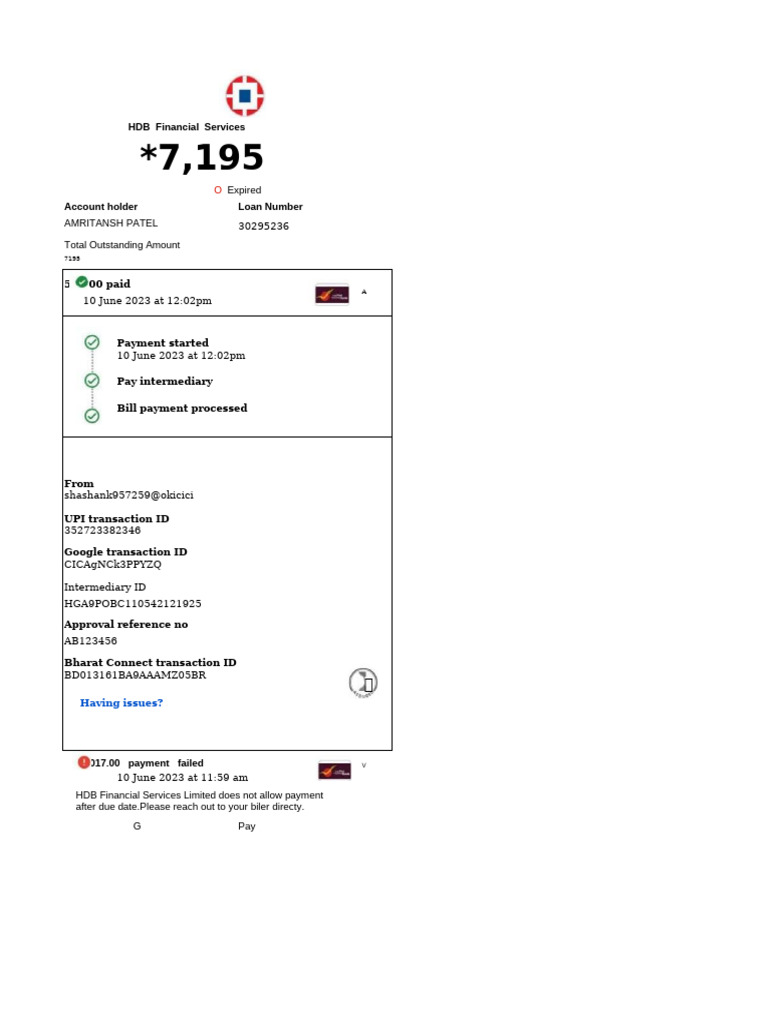
Task: Click the G Pay footer label
Action: pos(194,826)
